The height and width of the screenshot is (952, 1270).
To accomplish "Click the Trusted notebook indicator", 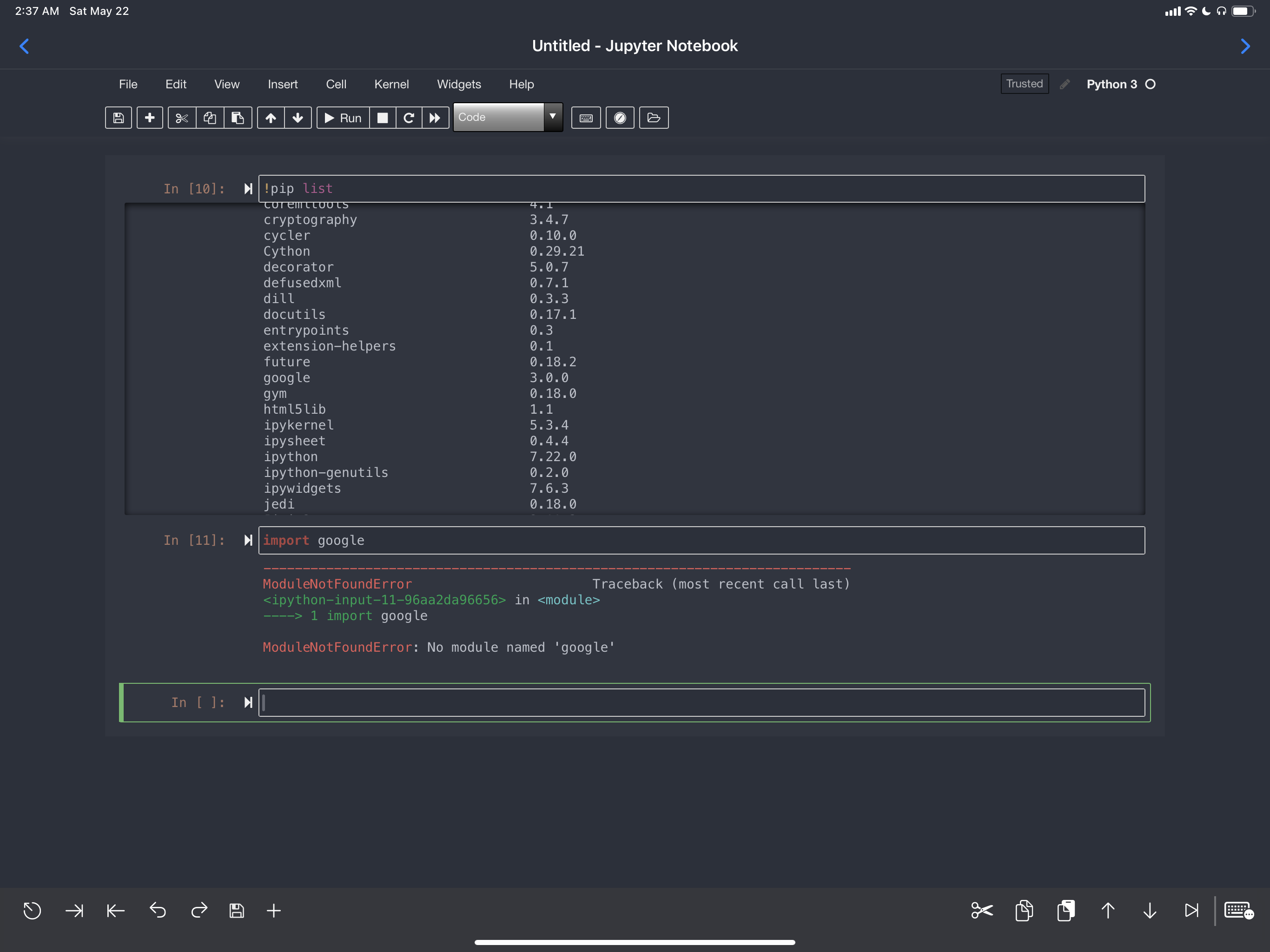I will tap(1024, 84).
